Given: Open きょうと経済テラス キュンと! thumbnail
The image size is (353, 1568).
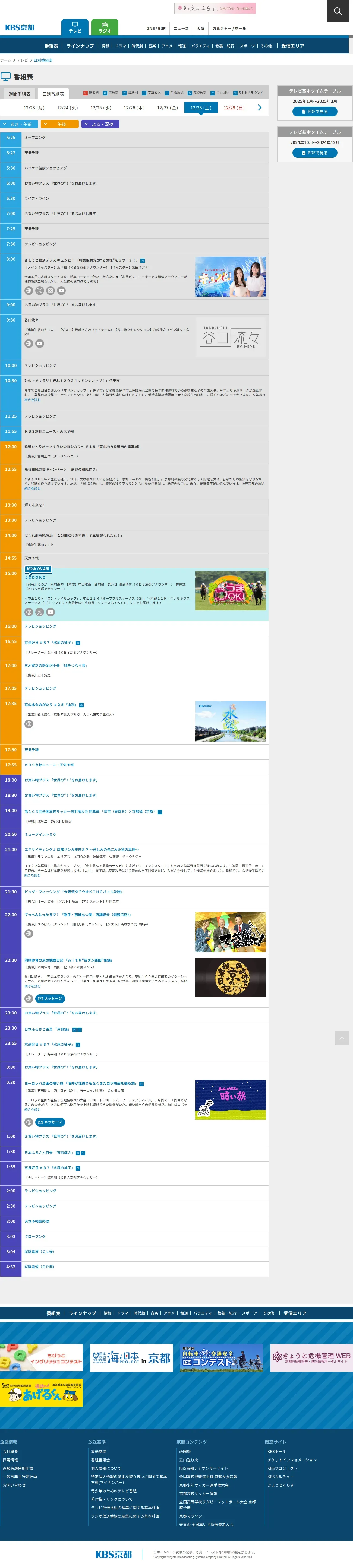Looking at the screenshot, I should (x=231, y=277).
